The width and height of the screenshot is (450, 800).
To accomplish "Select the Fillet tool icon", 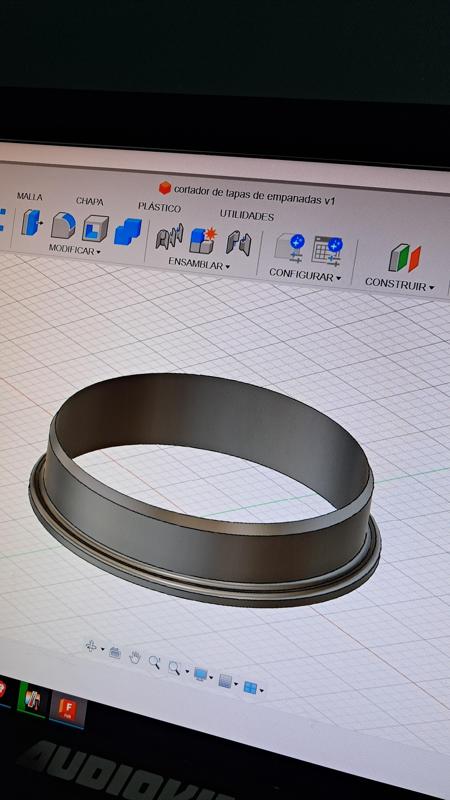I will click(63, 225).
